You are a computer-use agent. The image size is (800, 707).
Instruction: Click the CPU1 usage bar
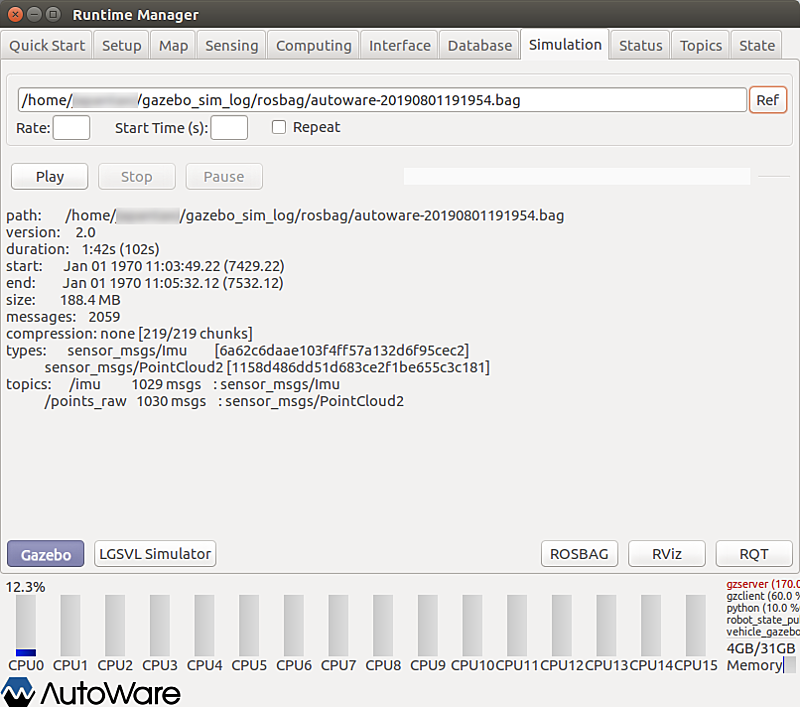[x=70, y=625]
